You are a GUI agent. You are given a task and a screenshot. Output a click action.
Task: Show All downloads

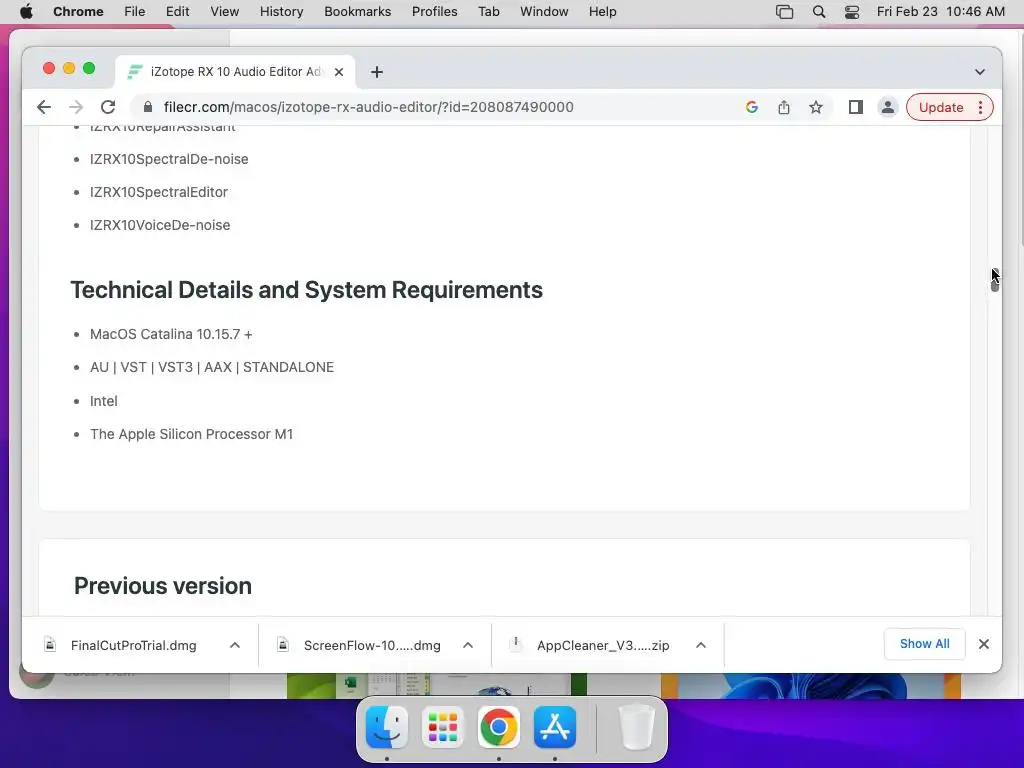coord(924,644)
